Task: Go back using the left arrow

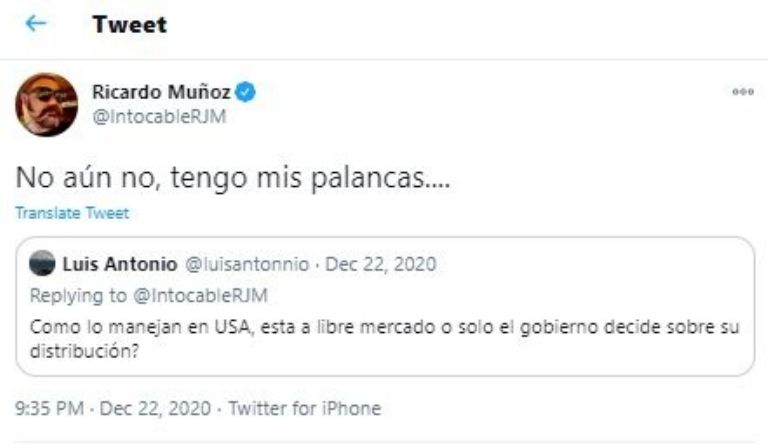Action: point(36,24)
